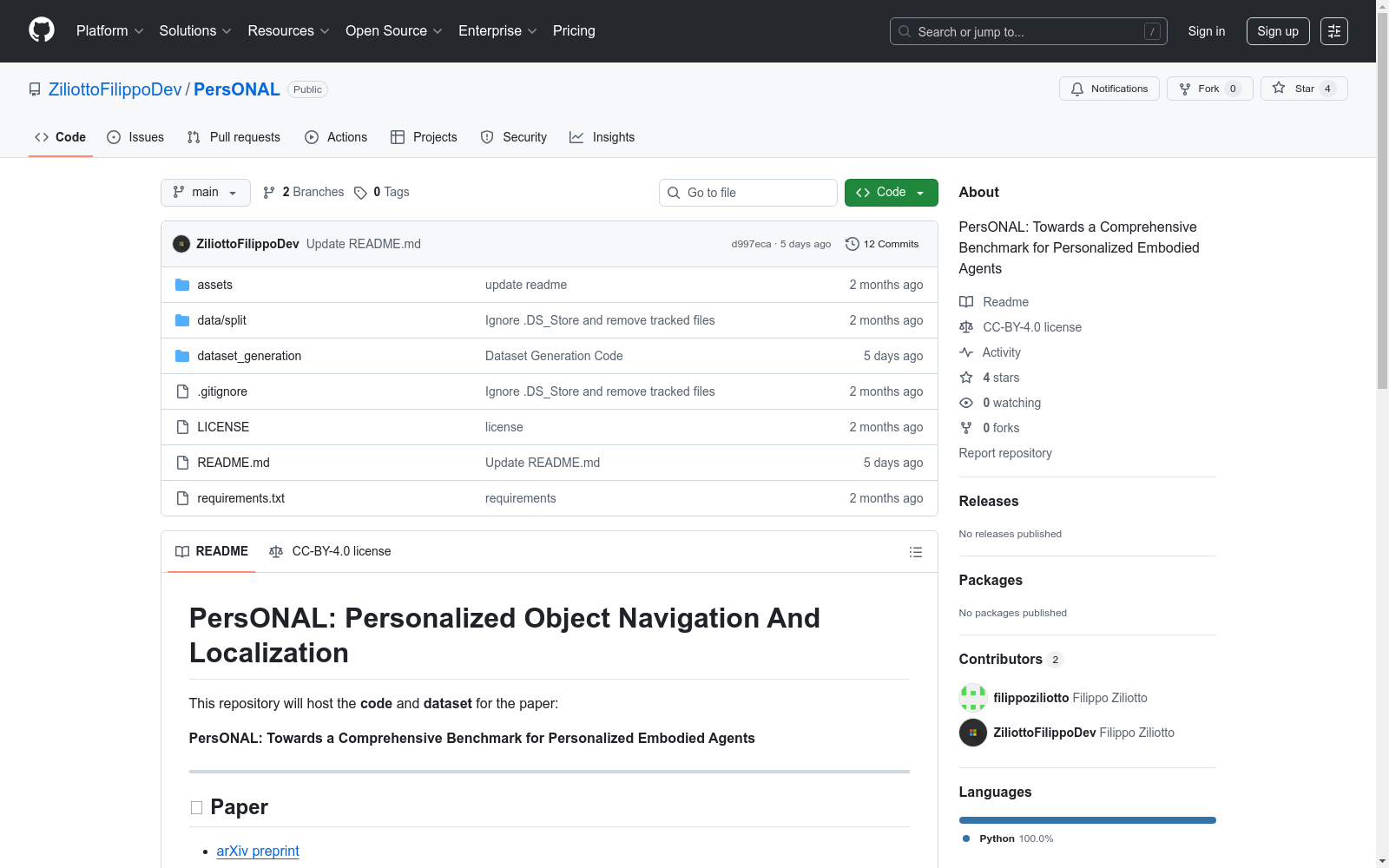
Task: Select the README tab above the readme
Action: point(212,551)
